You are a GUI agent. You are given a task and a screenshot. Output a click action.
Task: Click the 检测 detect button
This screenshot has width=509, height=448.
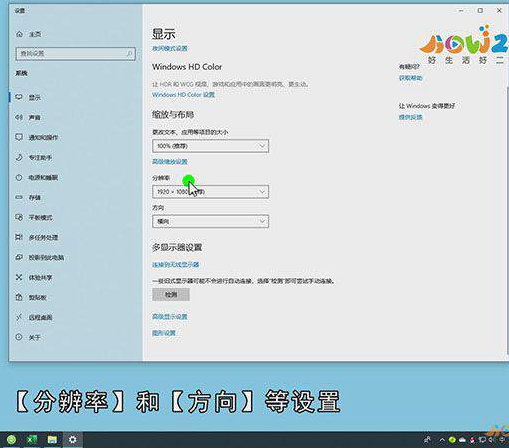point(171,295)
